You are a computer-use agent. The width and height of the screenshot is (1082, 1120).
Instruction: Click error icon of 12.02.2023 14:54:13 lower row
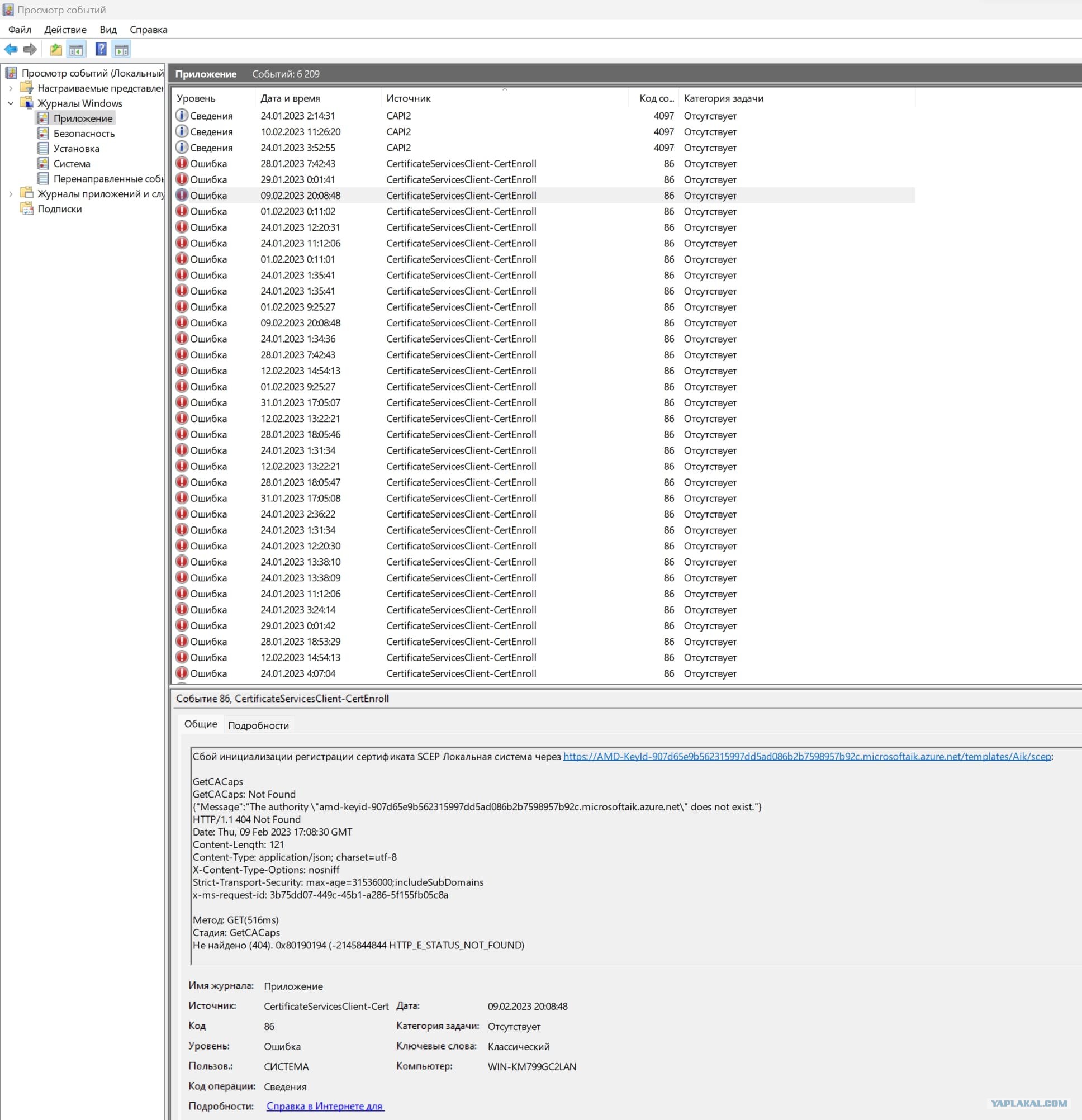pyautogui.click(x=182, y=657)
